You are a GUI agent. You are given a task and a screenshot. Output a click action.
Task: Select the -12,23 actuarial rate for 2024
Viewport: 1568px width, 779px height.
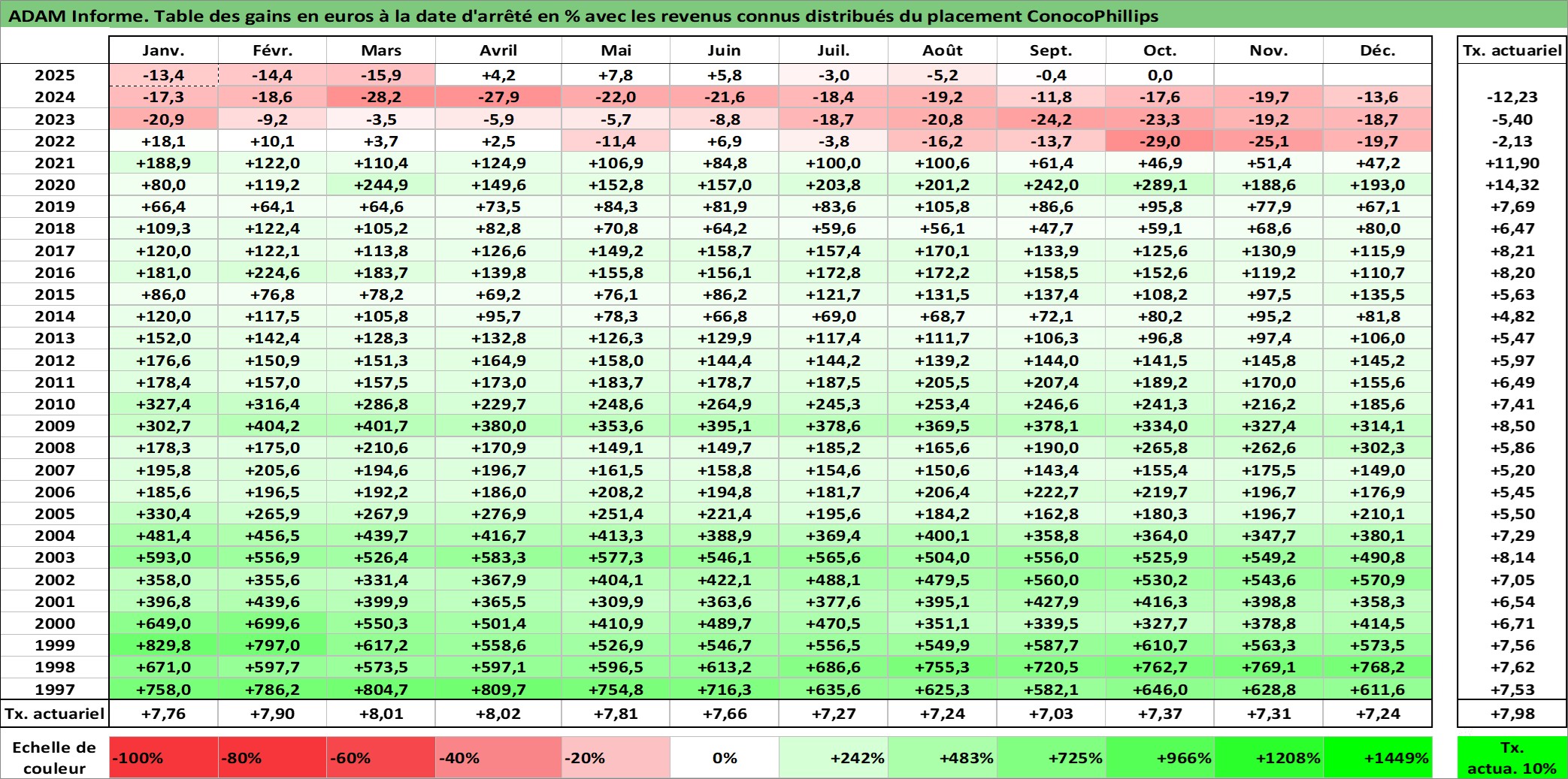(x=1512, y=97)
